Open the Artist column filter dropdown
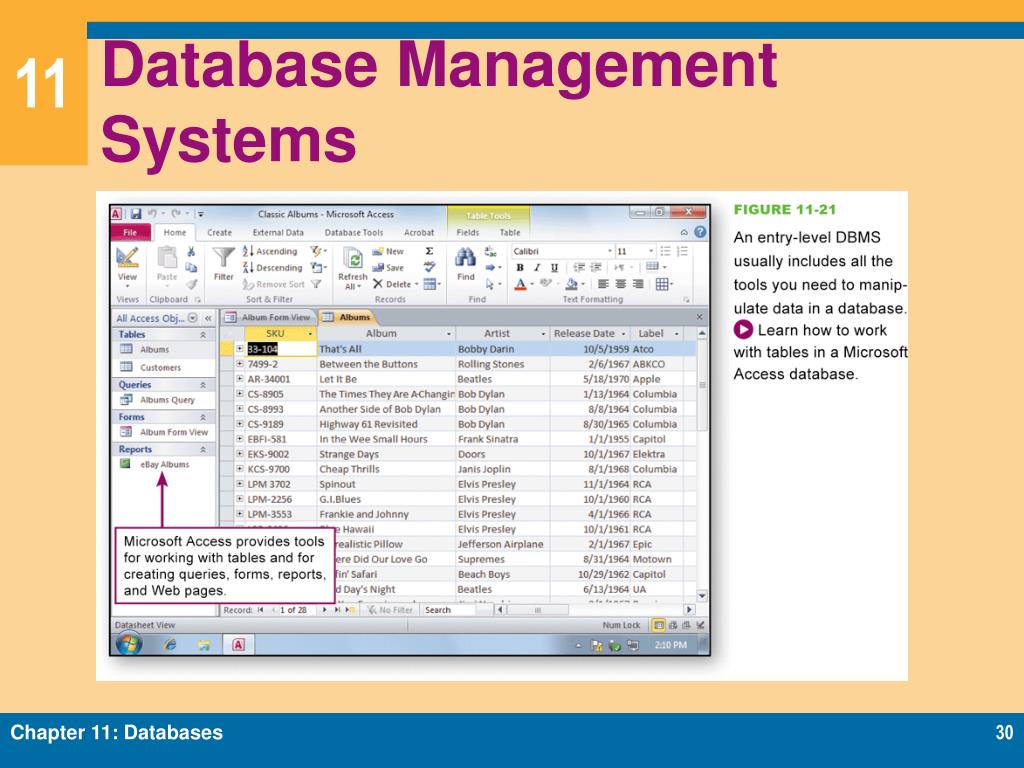This screenshot has height=768, width=1024. point(543,334)
